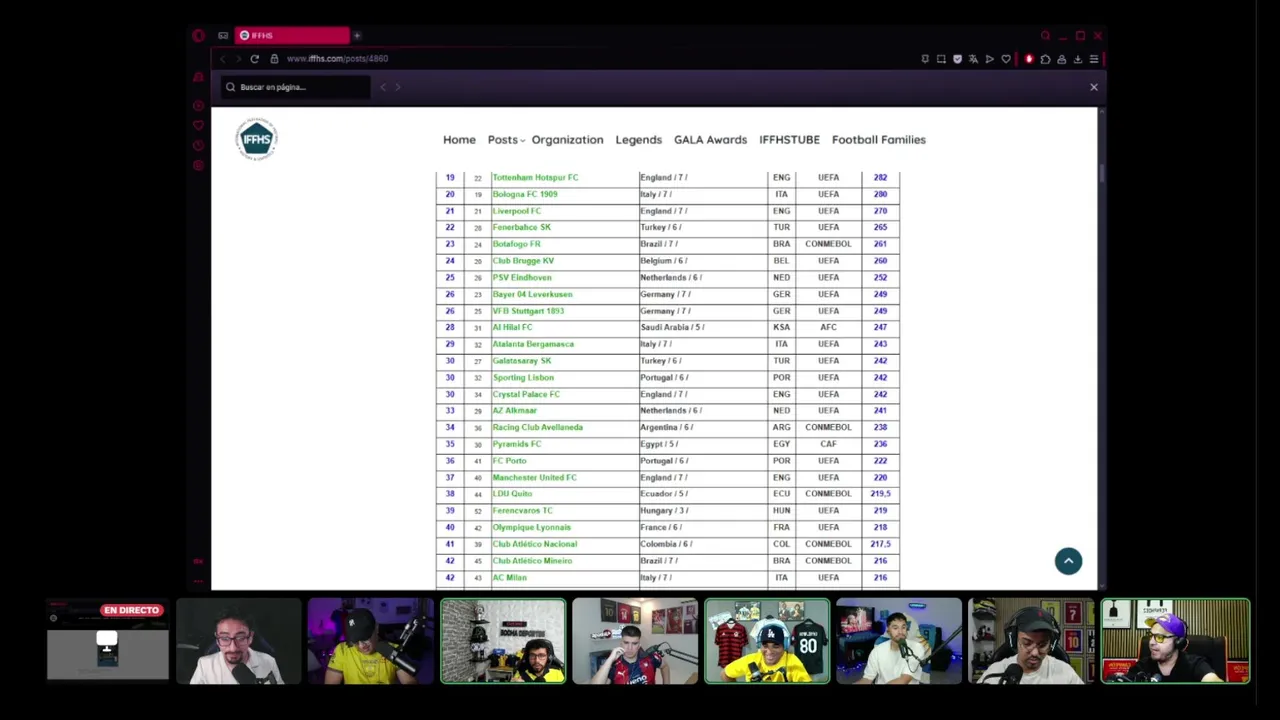Open the Football Families menu item

[x=878, y=140]
